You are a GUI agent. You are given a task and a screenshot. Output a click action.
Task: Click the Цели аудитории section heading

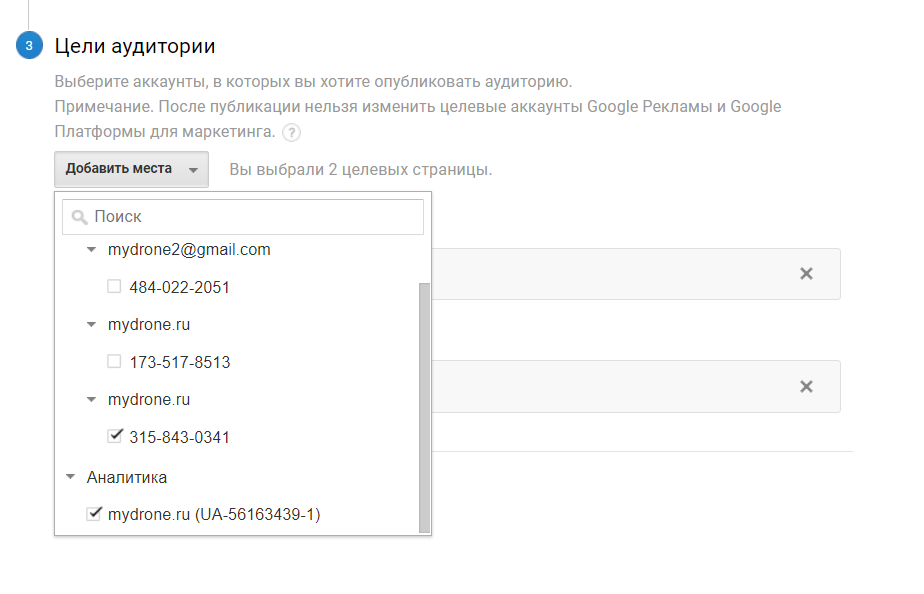(x=135, y=46)
